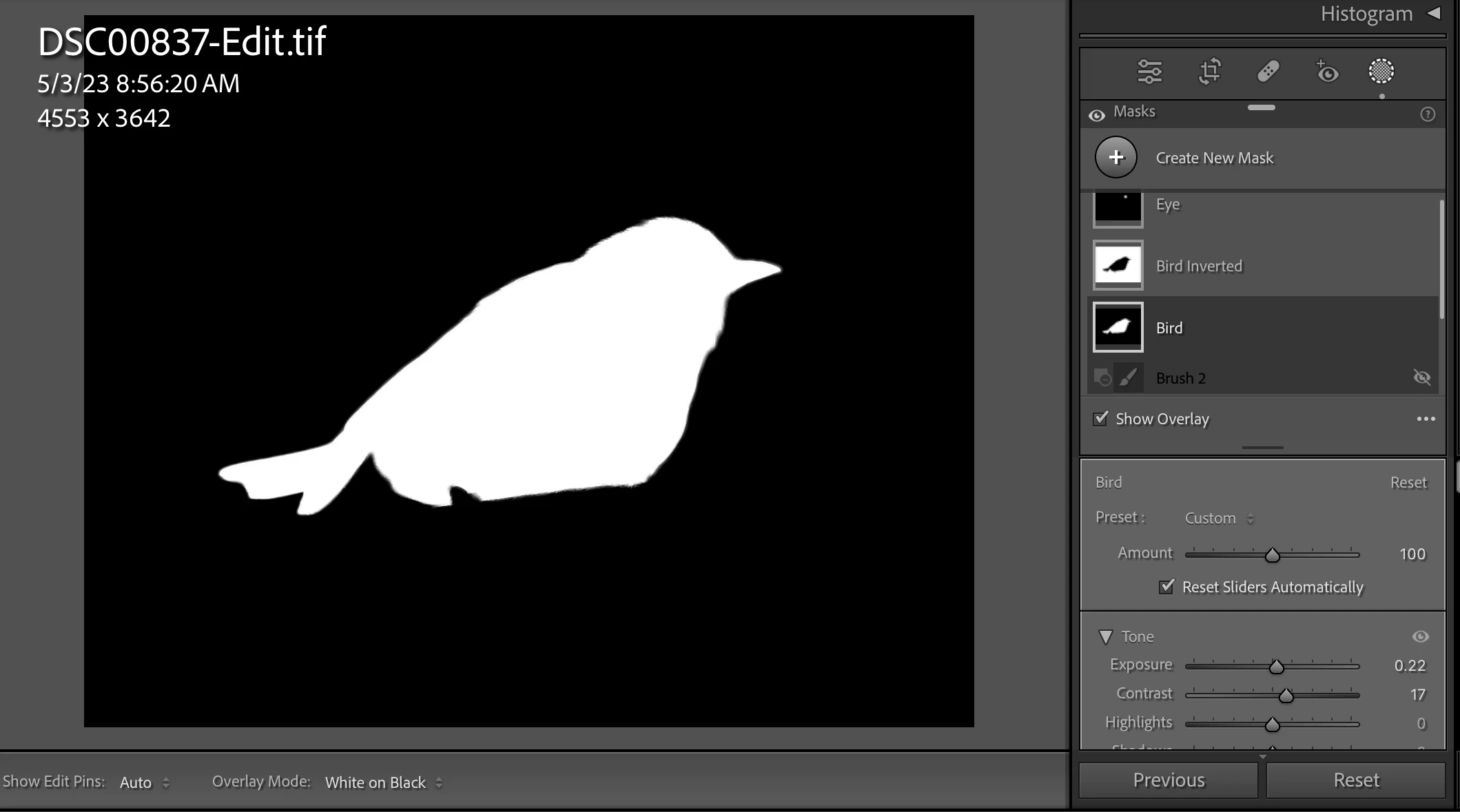Click the Create New Mask plus icon
1460x812 pixels.
tap(1116, 158)
